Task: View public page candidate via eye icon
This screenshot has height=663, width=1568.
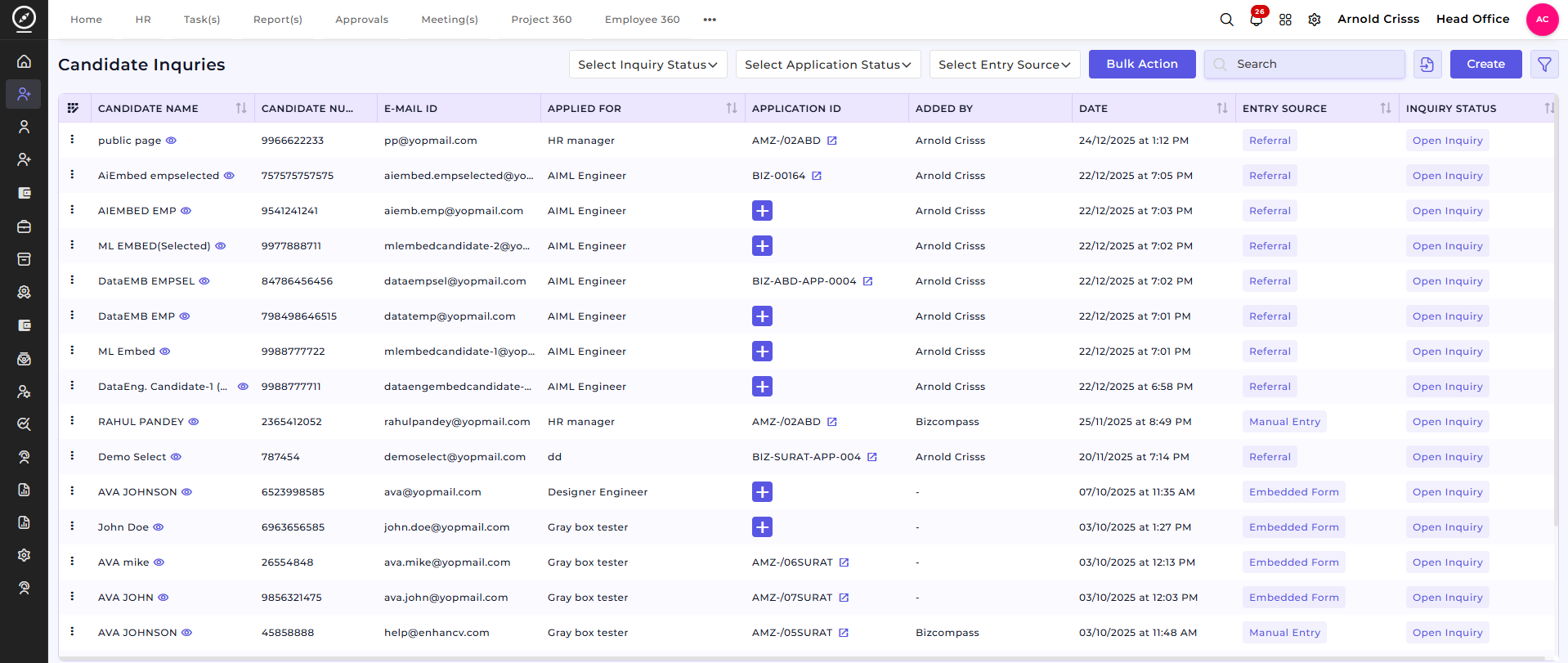Action: tap(171, 141)
